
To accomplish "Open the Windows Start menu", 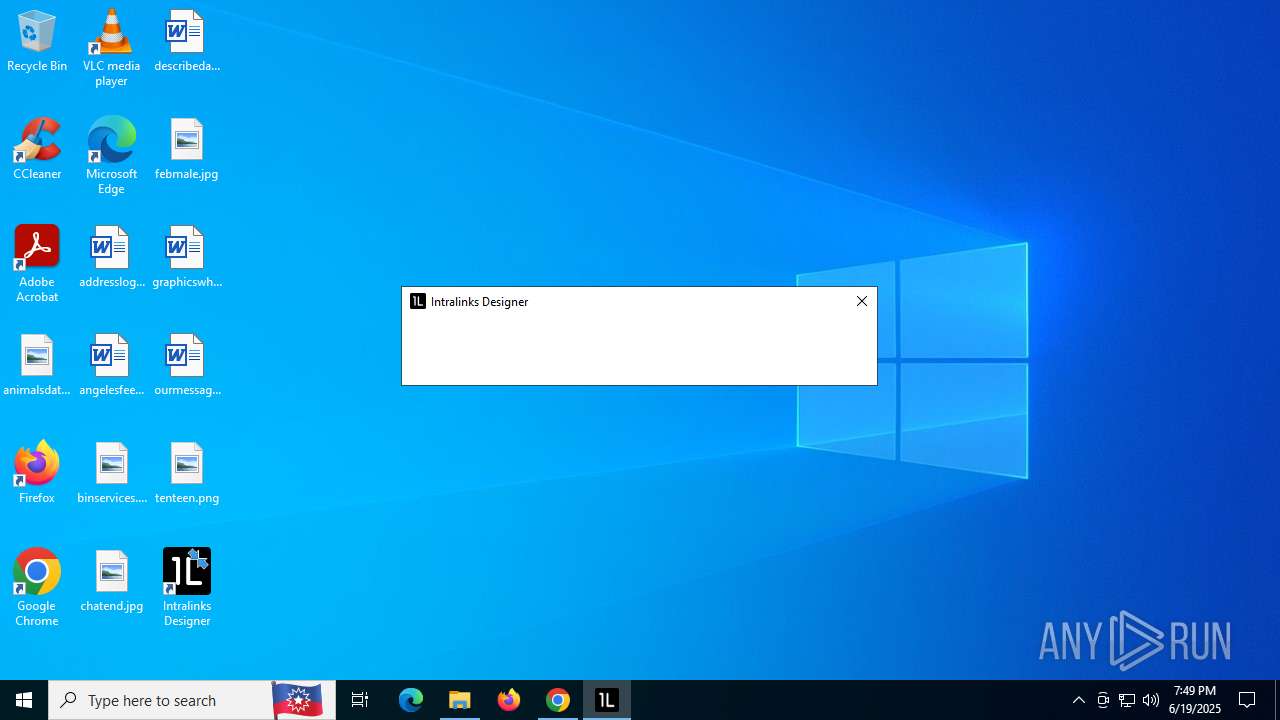I will pos(24,700).
